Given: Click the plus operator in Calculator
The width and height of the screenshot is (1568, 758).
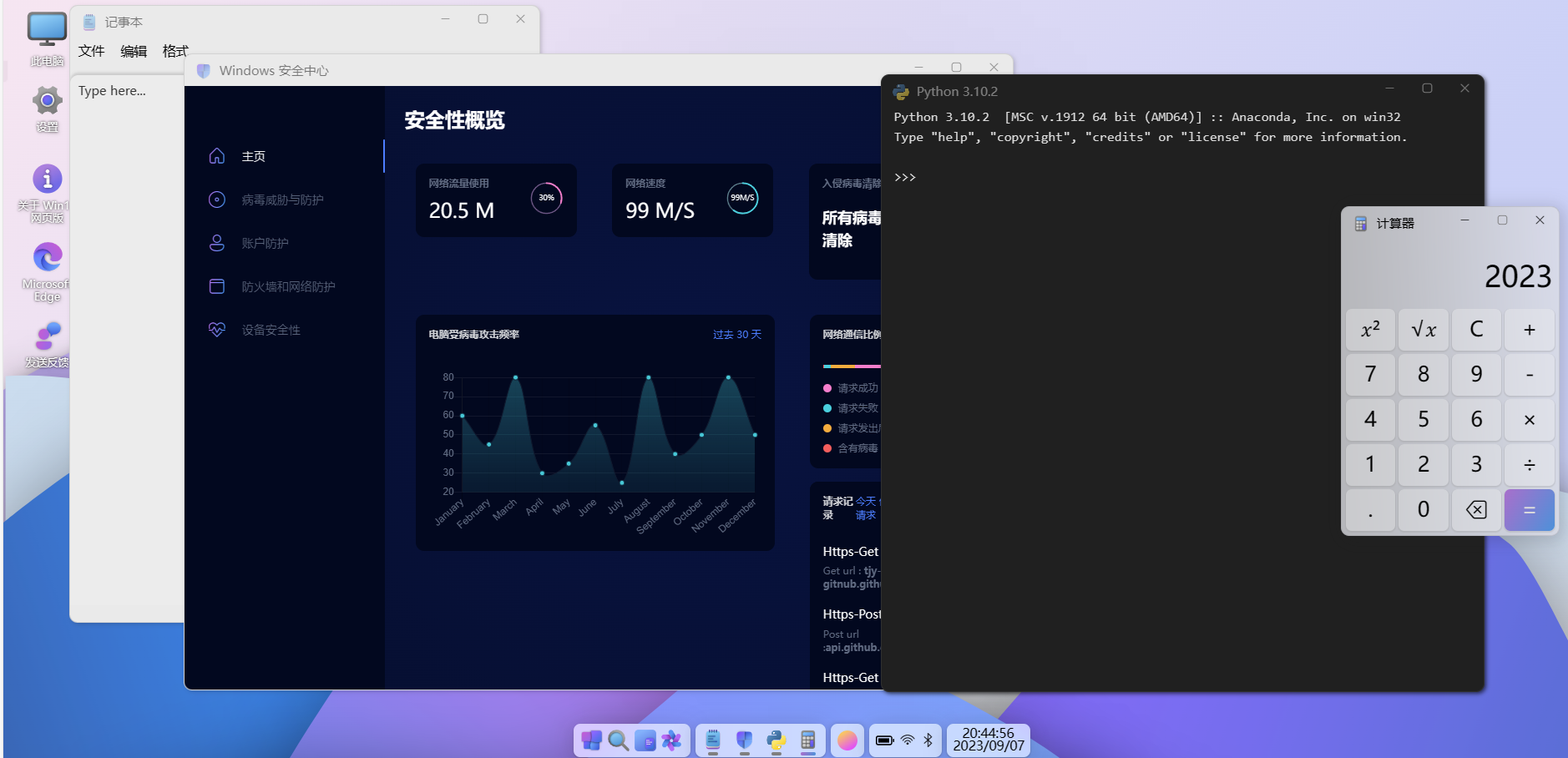Looking at the screenshot, I should tap(1530, 329).
